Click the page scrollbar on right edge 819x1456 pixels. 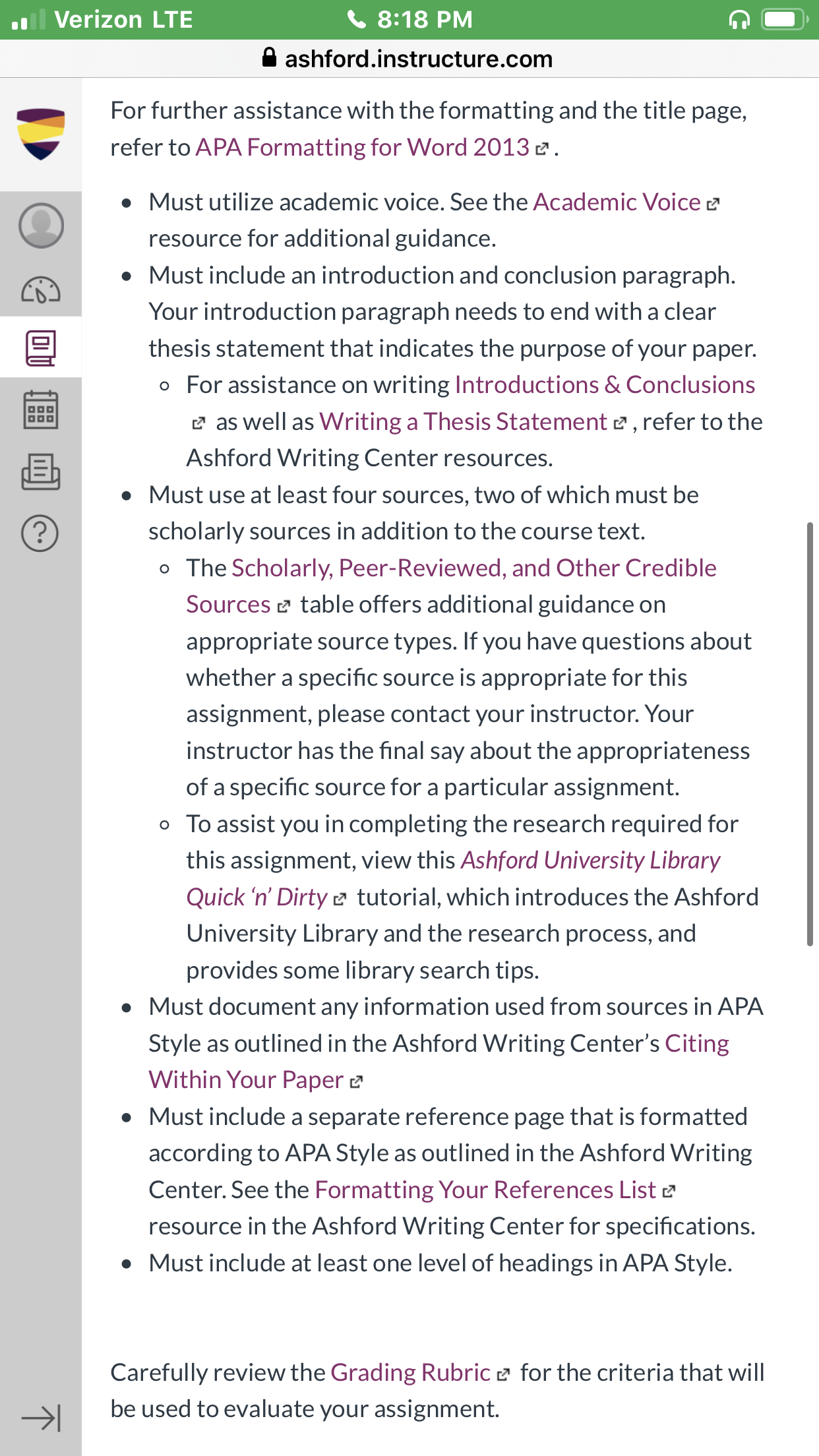810,735
